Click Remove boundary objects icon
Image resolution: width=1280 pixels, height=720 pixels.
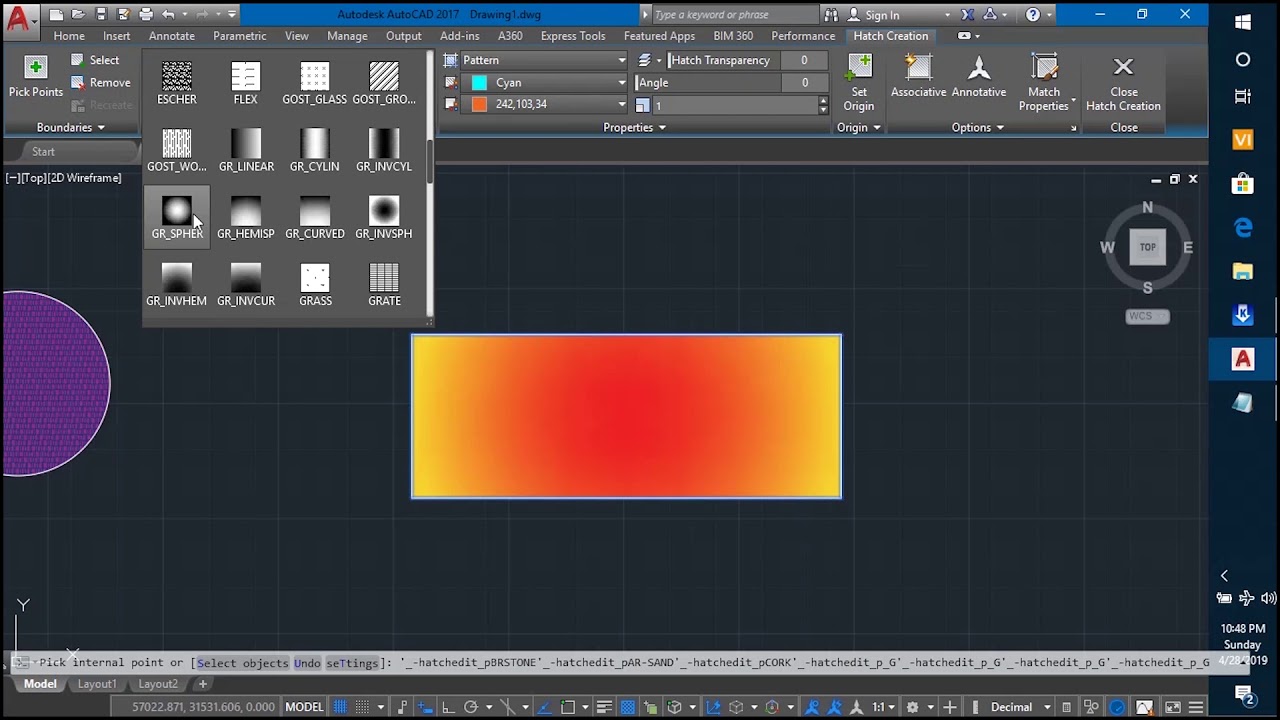point(77,82)
